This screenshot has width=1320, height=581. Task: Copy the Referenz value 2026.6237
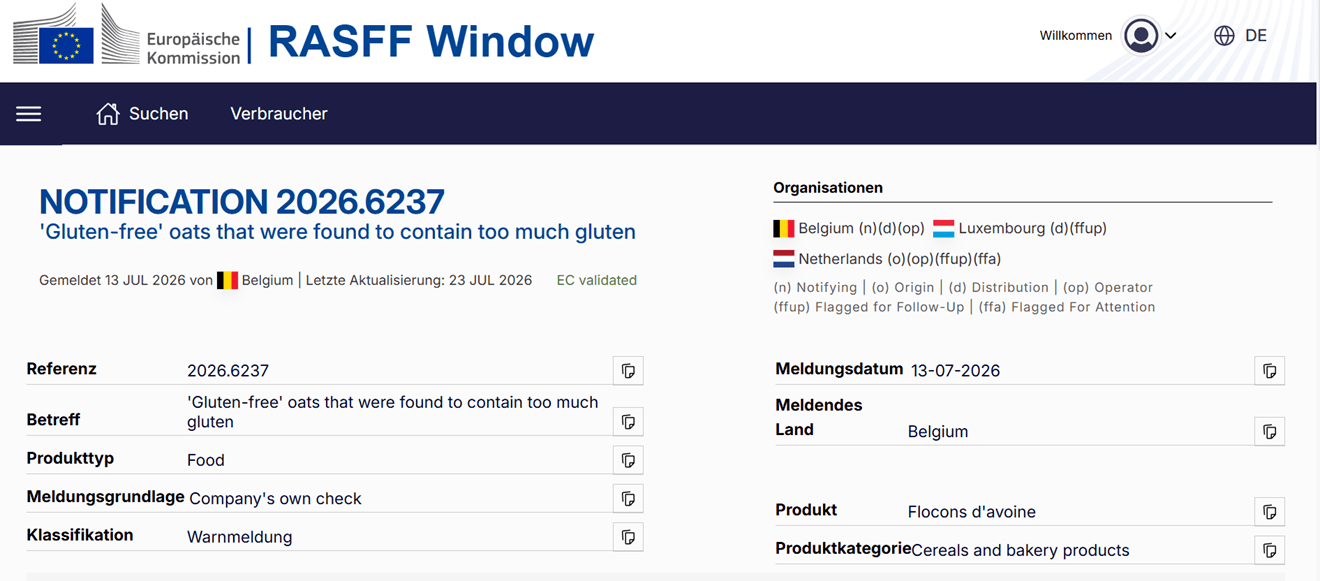[x=628, y=371]
